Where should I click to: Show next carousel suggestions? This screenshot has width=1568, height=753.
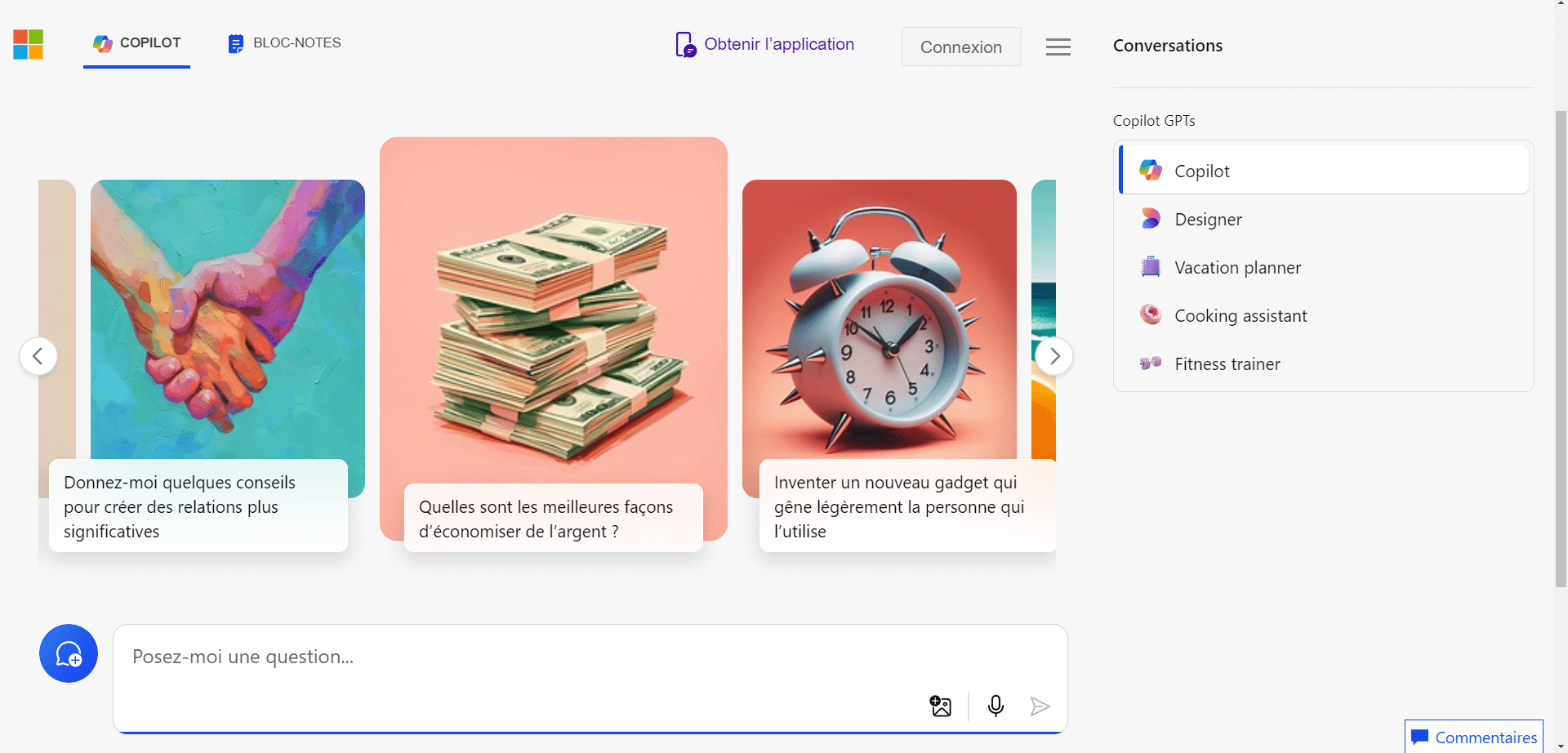1054,356
